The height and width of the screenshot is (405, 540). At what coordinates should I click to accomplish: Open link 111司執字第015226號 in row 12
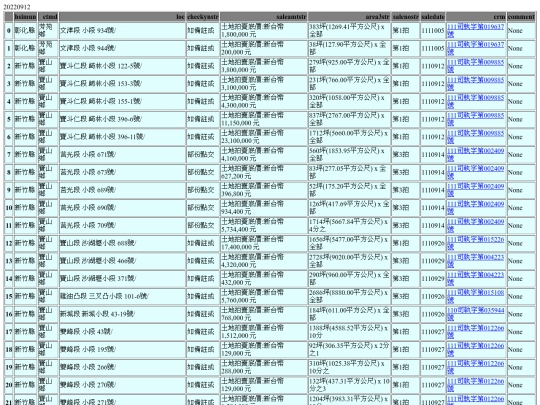coord(475,243)
